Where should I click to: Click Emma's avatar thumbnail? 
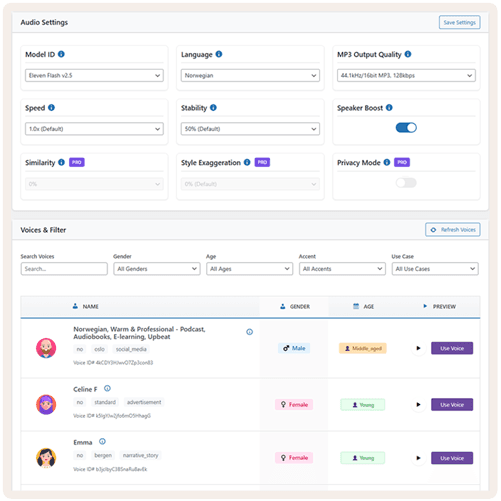46,458
